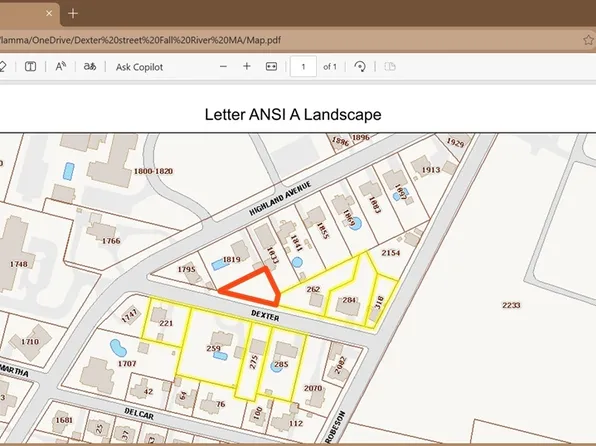This screenshot has height=446, width=596.
Task: Open a new browser tab
Action: pos(73,14)
